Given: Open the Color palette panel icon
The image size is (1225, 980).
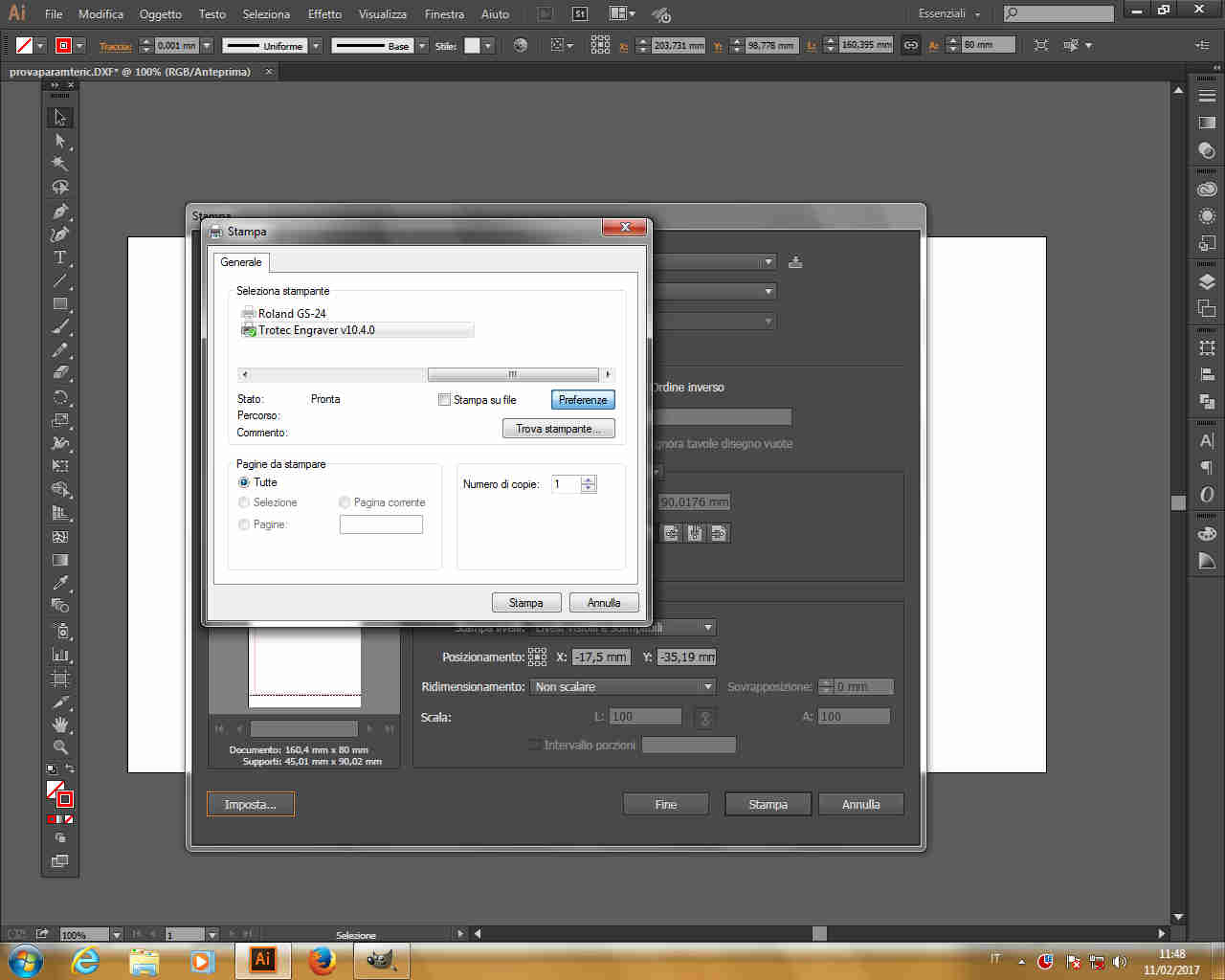Looking at the screenshot, I should (1207, 534).
